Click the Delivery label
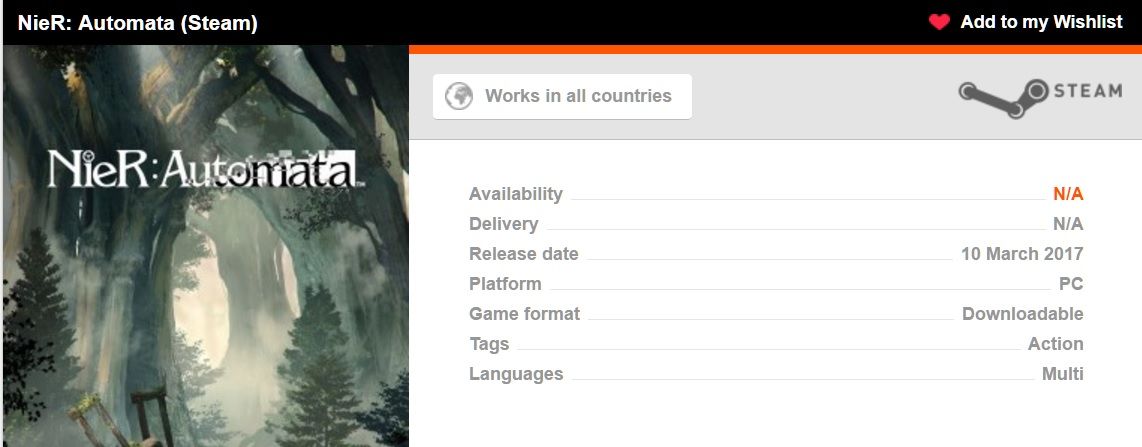This screenshot has height=447, width=1142. click(x=503, y=224)
